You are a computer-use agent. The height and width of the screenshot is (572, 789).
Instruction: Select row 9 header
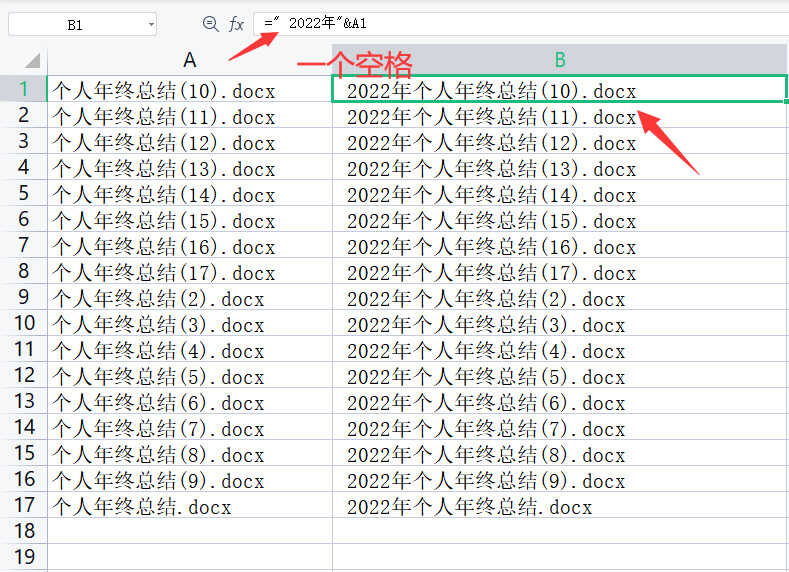click(x=23, y=298)
